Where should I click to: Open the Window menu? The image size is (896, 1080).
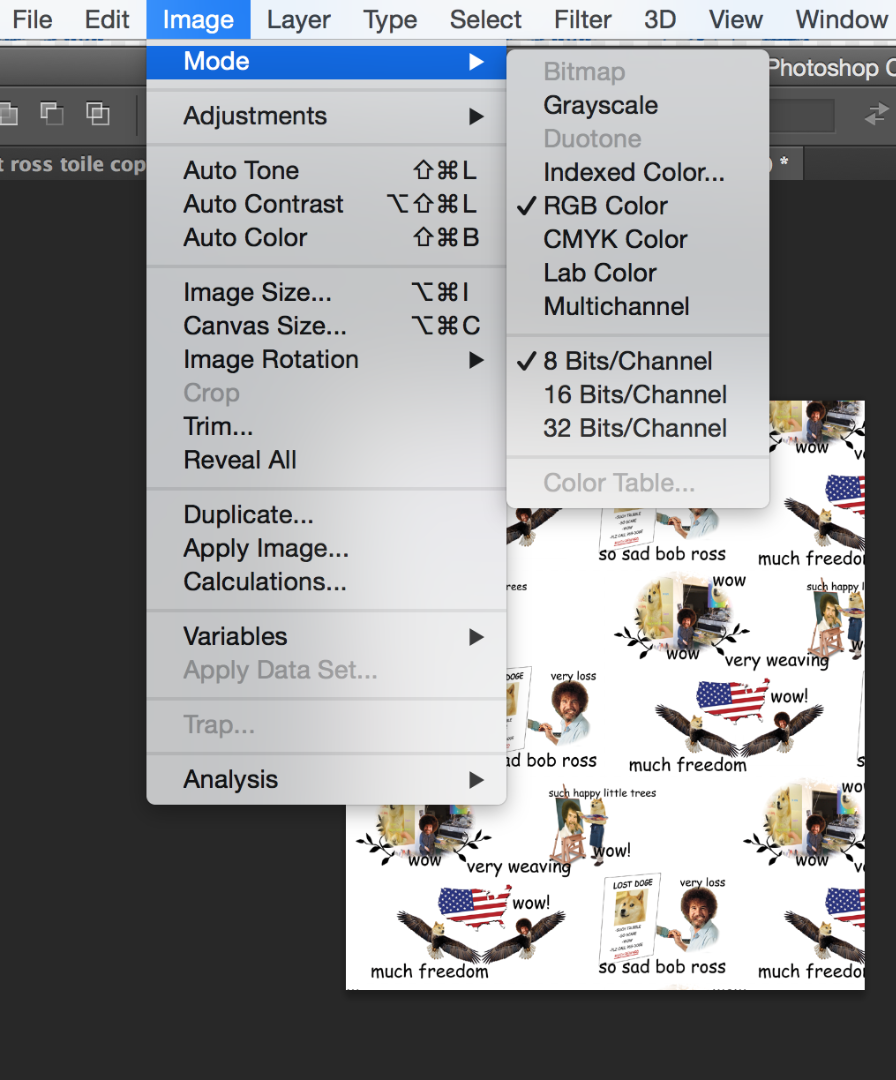pos(841,19)
